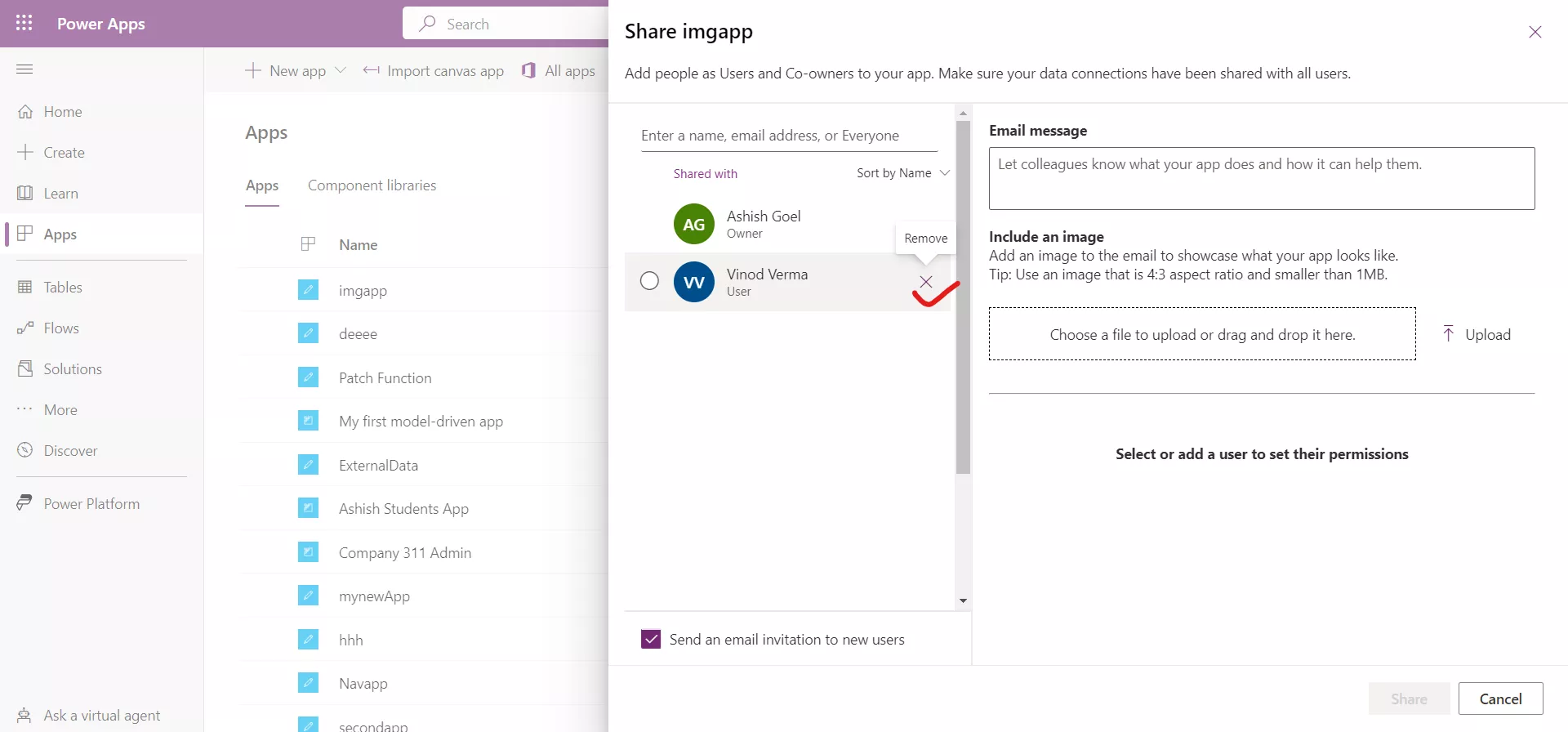This screenshot has height=732, width=1568.
Task: Click scrollbar down arrow in share list
Action: point(963,600)
